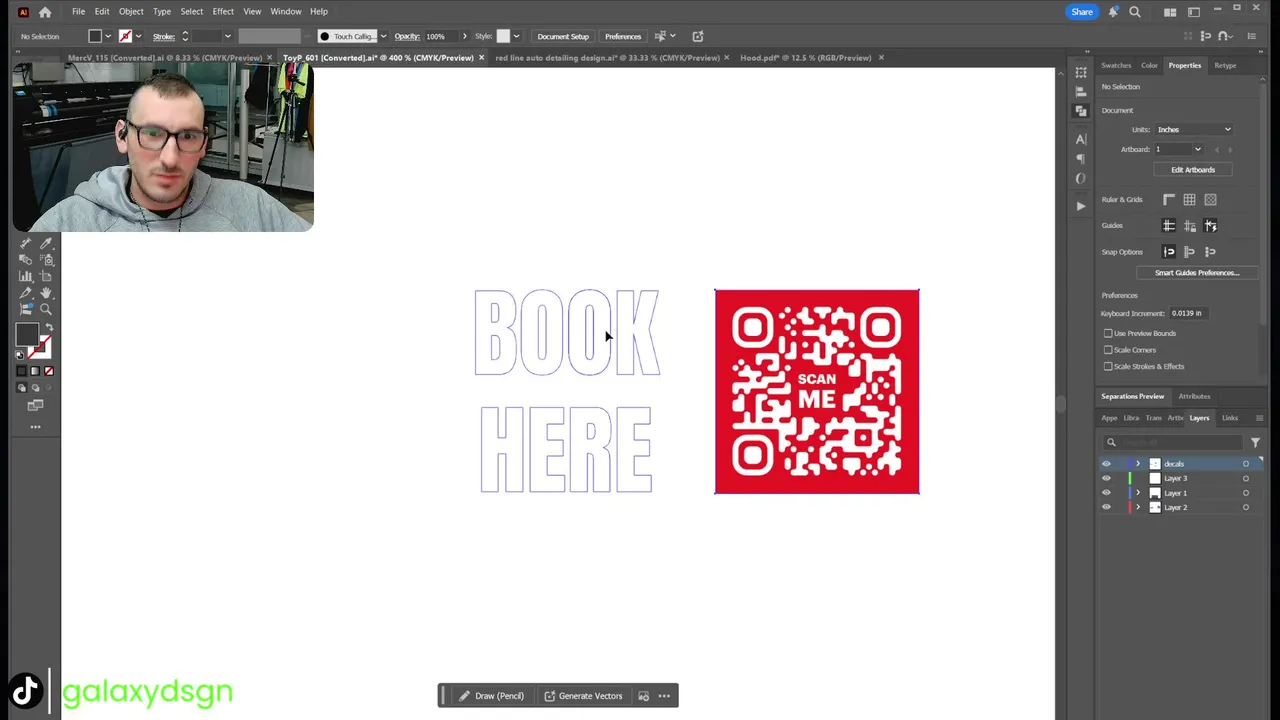Image resolution: width=1280 pixels, height=720 pixels.
Task: Open brush definition Touch Callig dropdown
Action: pyautogui.click(x=383, y=36)
